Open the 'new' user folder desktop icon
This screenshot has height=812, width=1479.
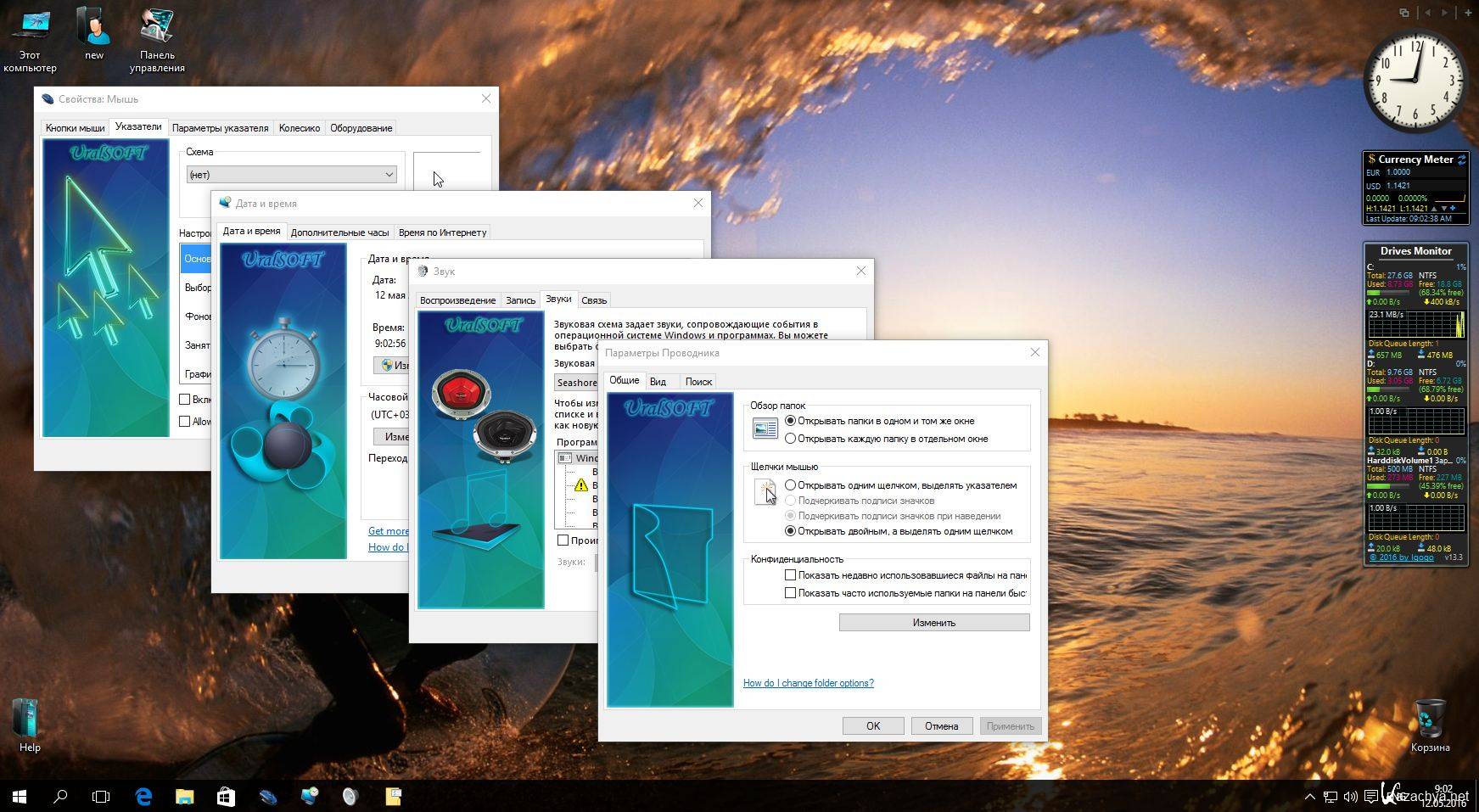pos(94,34)
